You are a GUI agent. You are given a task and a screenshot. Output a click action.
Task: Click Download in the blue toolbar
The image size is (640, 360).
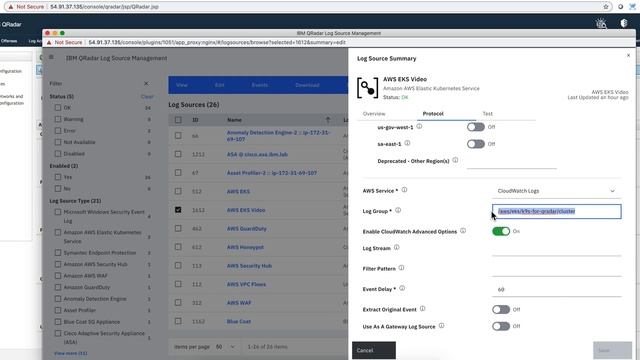coord(307,85)
